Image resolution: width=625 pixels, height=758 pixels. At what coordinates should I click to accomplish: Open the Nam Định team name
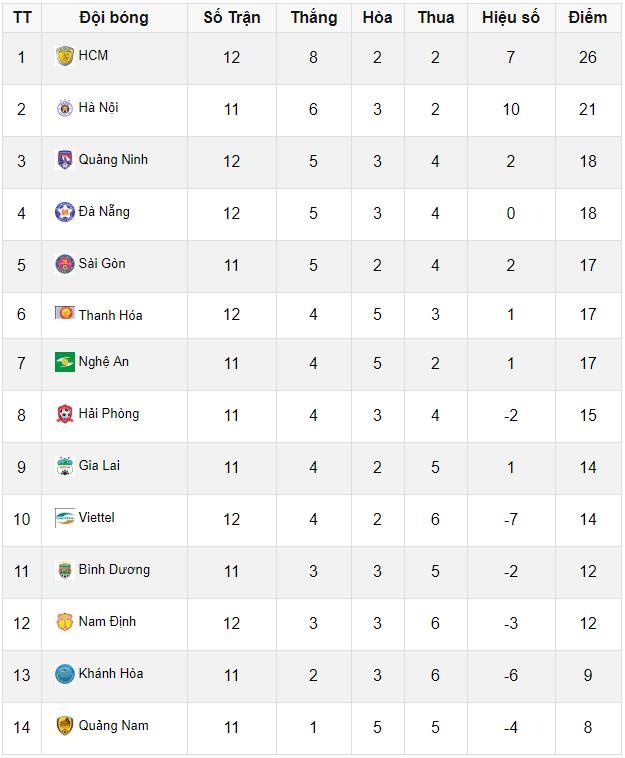(x=108, y=622)
